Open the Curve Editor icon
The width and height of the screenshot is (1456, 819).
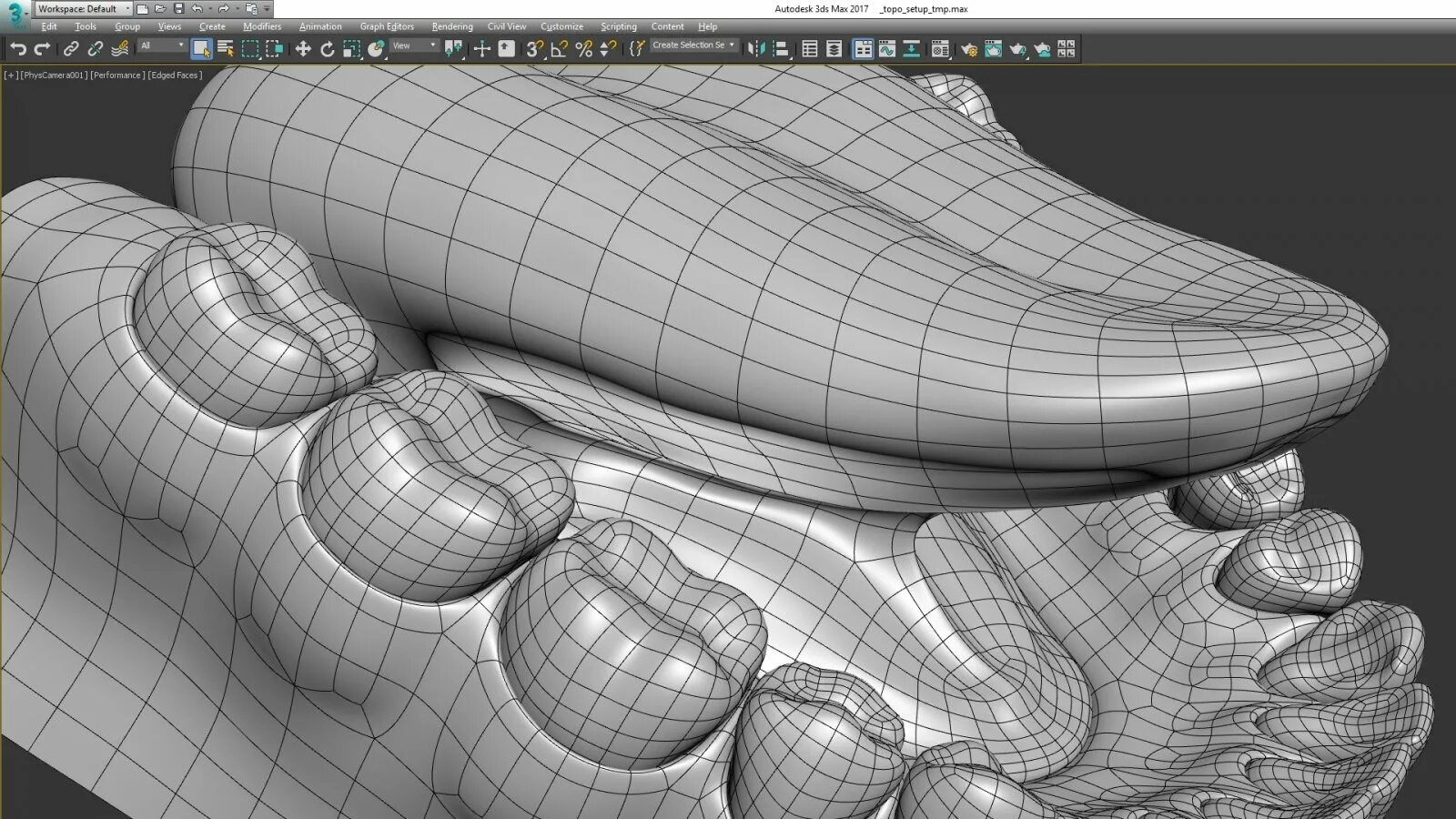coord(886,49)
